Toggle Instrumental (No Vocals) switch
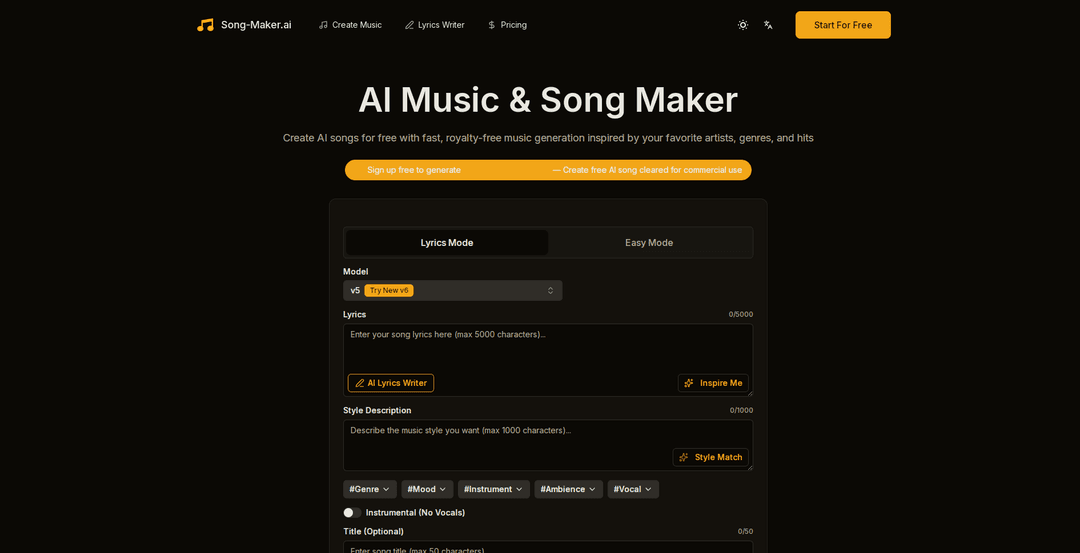Screen dimensions: 1080x553 (353, 512)
